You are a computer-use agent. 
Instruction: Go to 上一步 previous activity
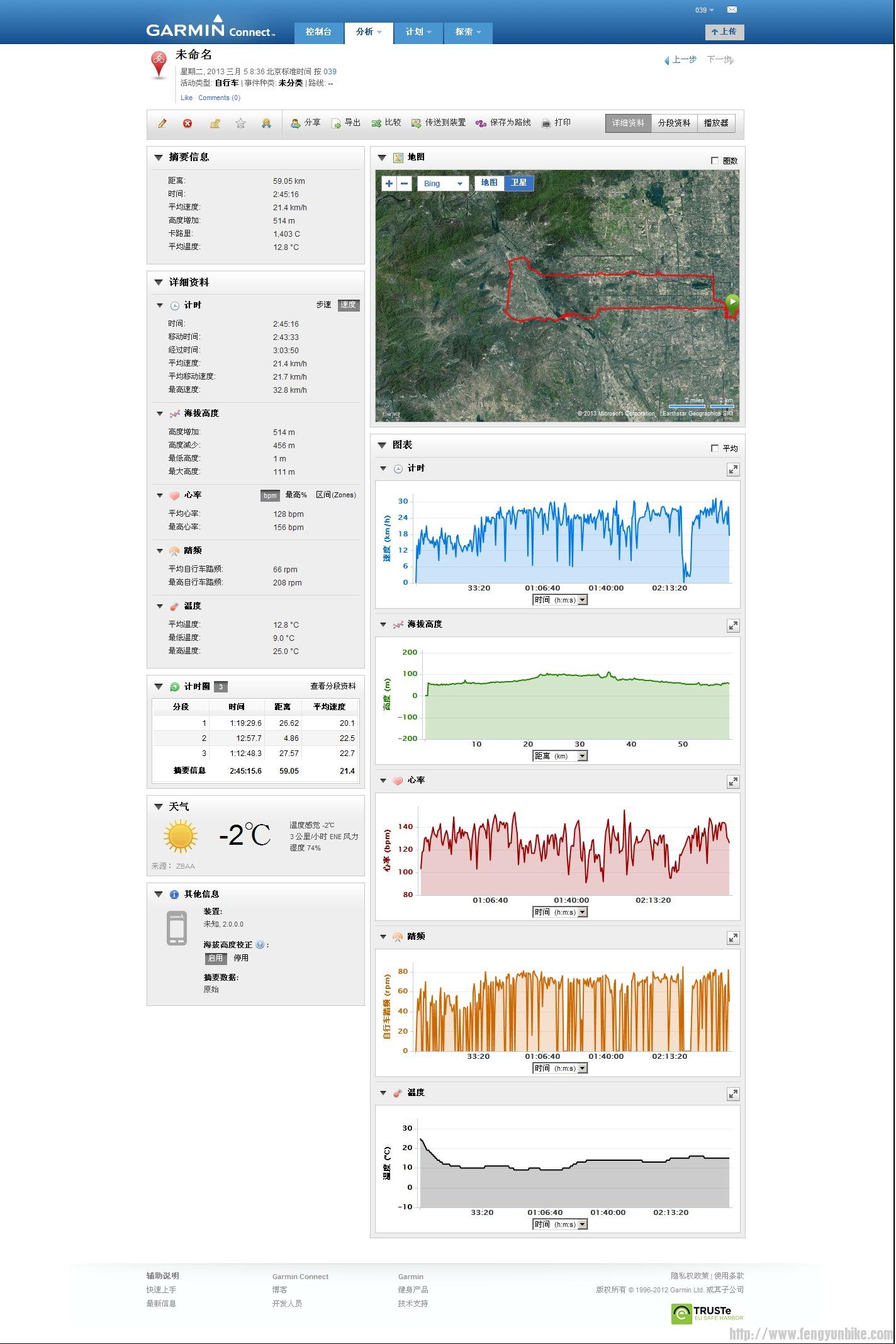[681, 60]
